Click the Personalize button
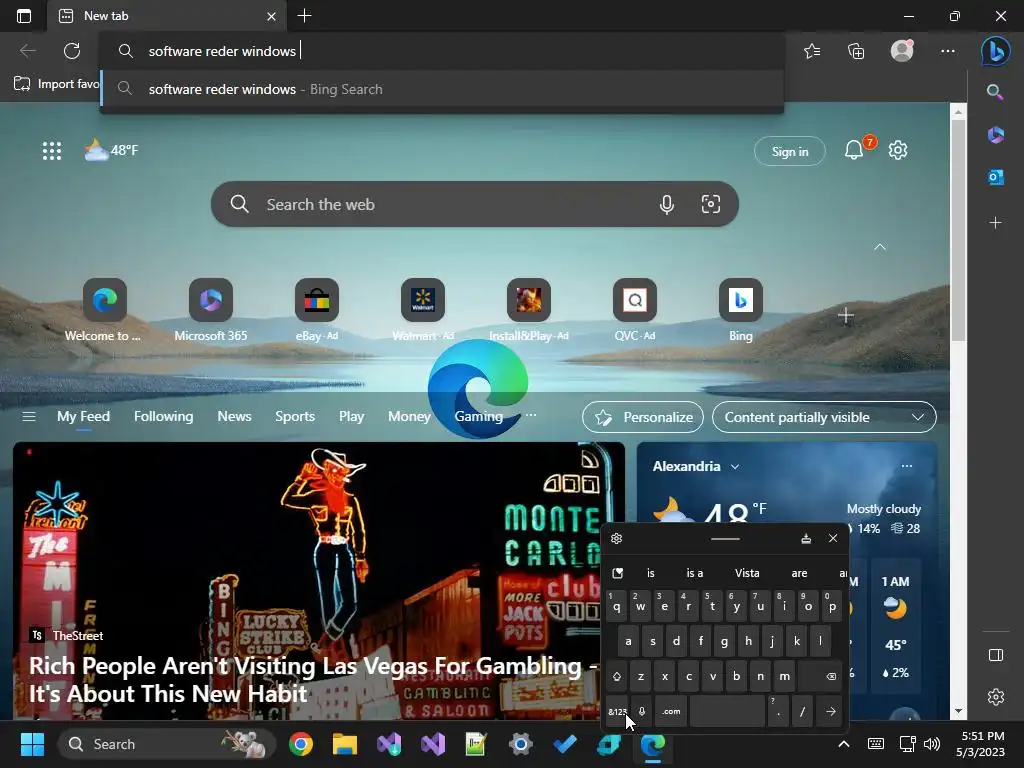Viewport: 1024px width, 768px height. (x=643, y=417)
